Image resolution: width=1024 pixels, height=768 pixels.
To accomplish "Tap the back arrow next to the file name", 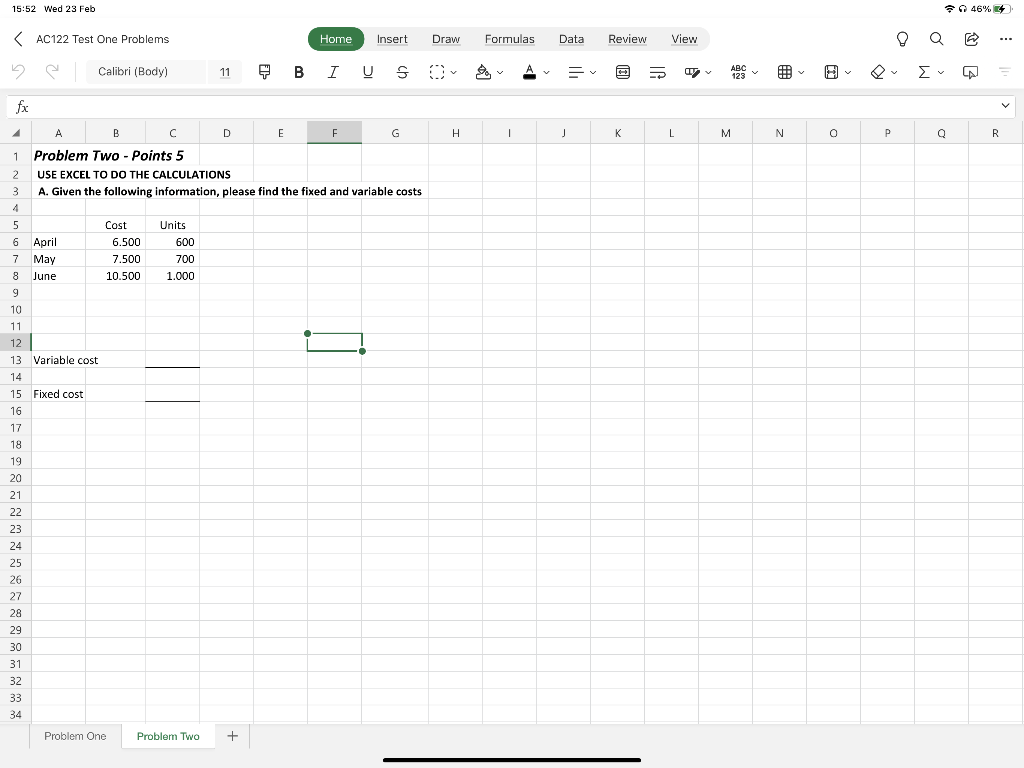I will coord(18,39).
